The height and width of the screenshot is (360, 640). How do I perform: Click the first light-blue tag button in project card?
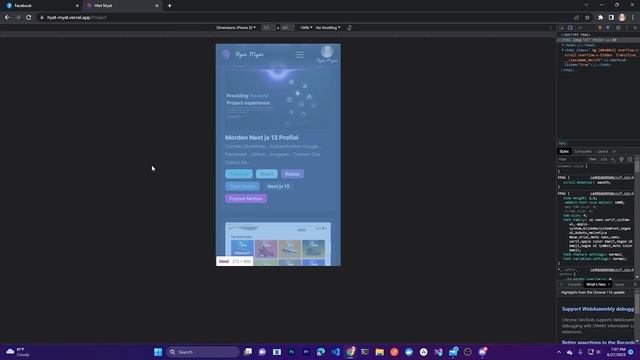click(x=239, y=174)
